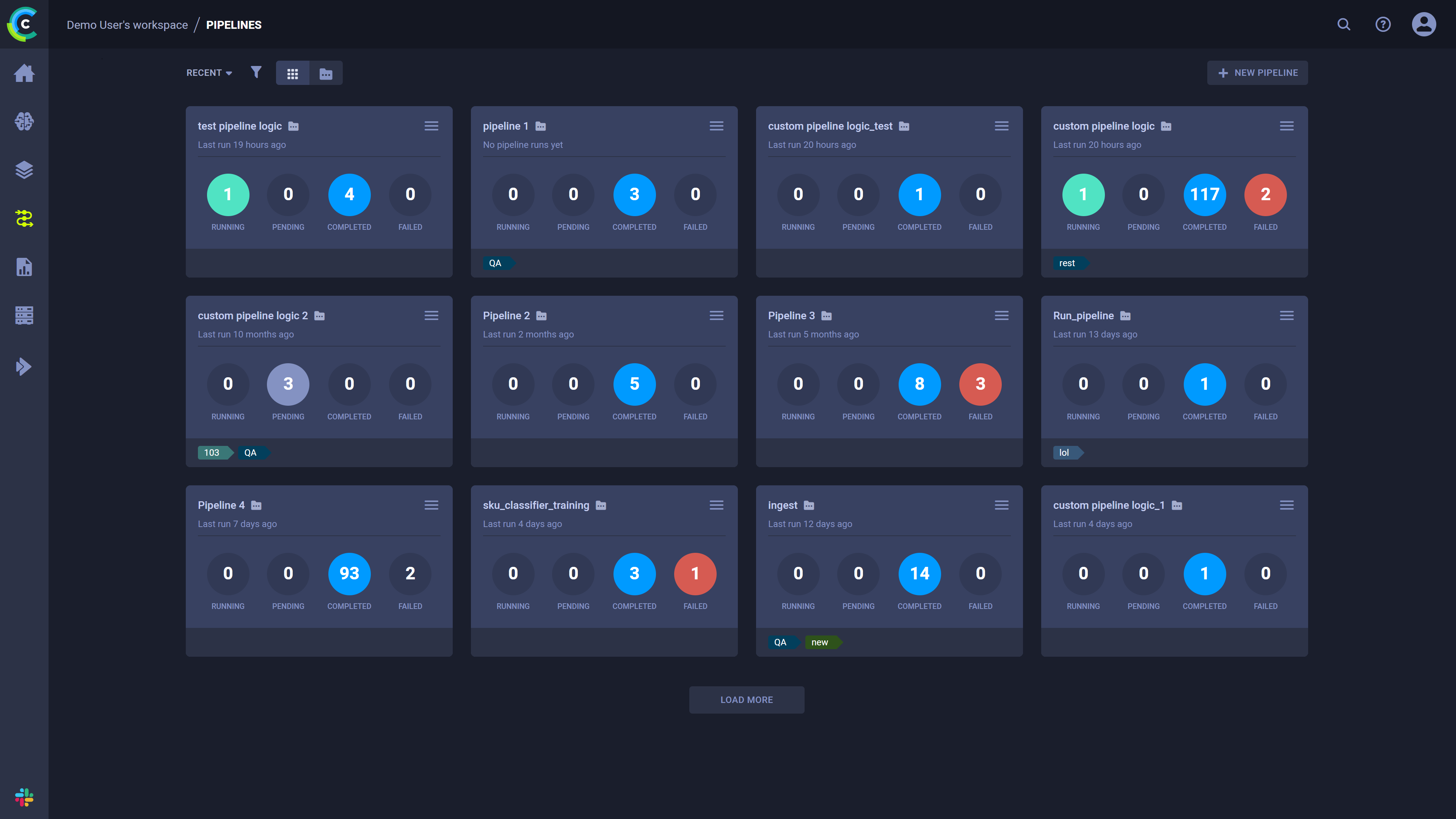Open the filter options panel

pyautogui.click(x=256, y=72)
